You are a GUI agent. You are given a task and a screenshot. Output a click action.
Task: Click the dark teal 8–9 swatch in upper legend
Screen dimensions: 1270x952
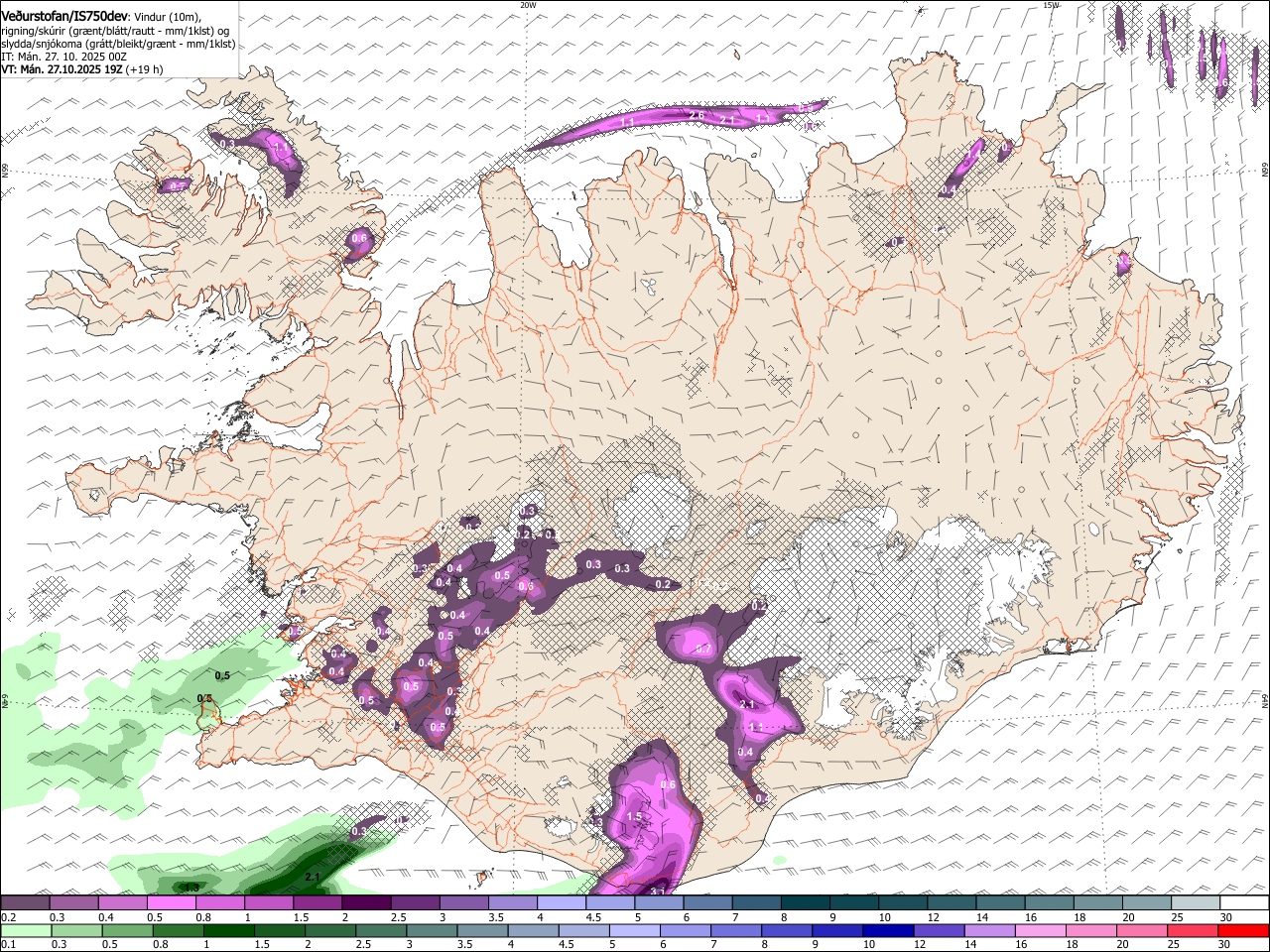click(x=806, y=903)
